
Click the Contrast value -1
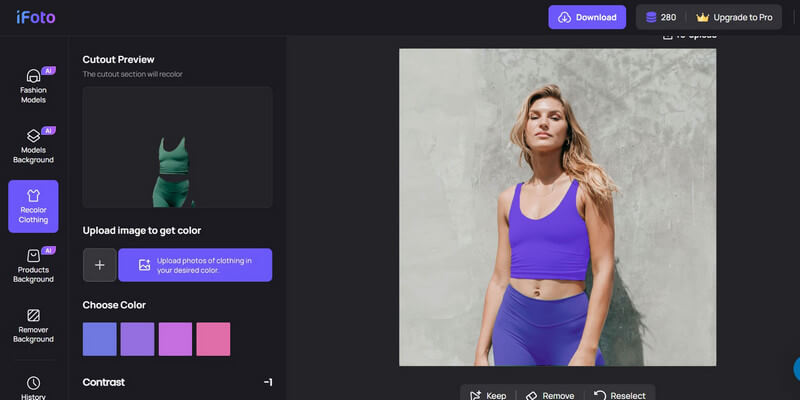(268, 382)
